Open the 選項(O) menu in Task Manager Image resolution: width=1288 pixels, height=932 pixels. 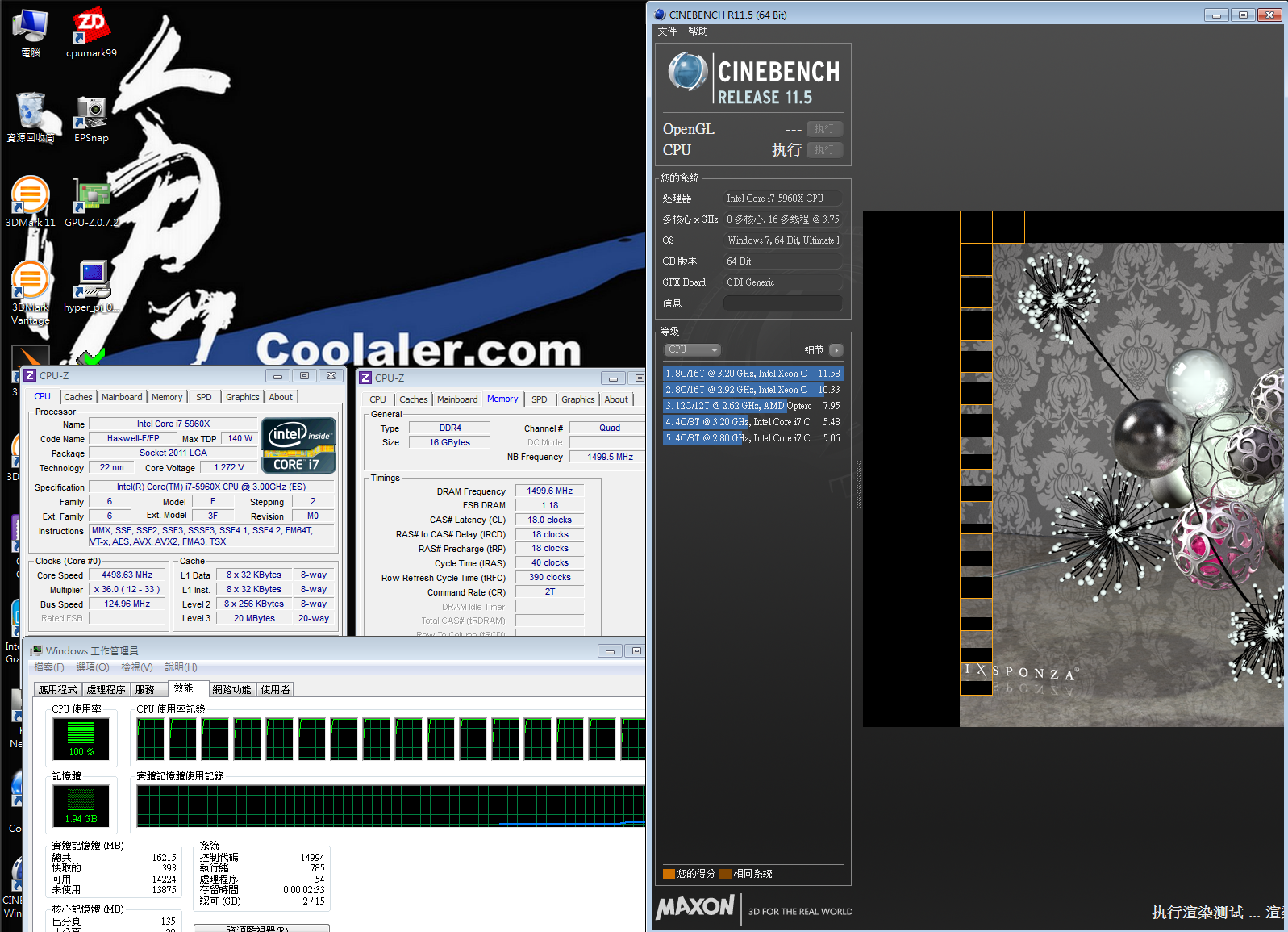point(93,667)
